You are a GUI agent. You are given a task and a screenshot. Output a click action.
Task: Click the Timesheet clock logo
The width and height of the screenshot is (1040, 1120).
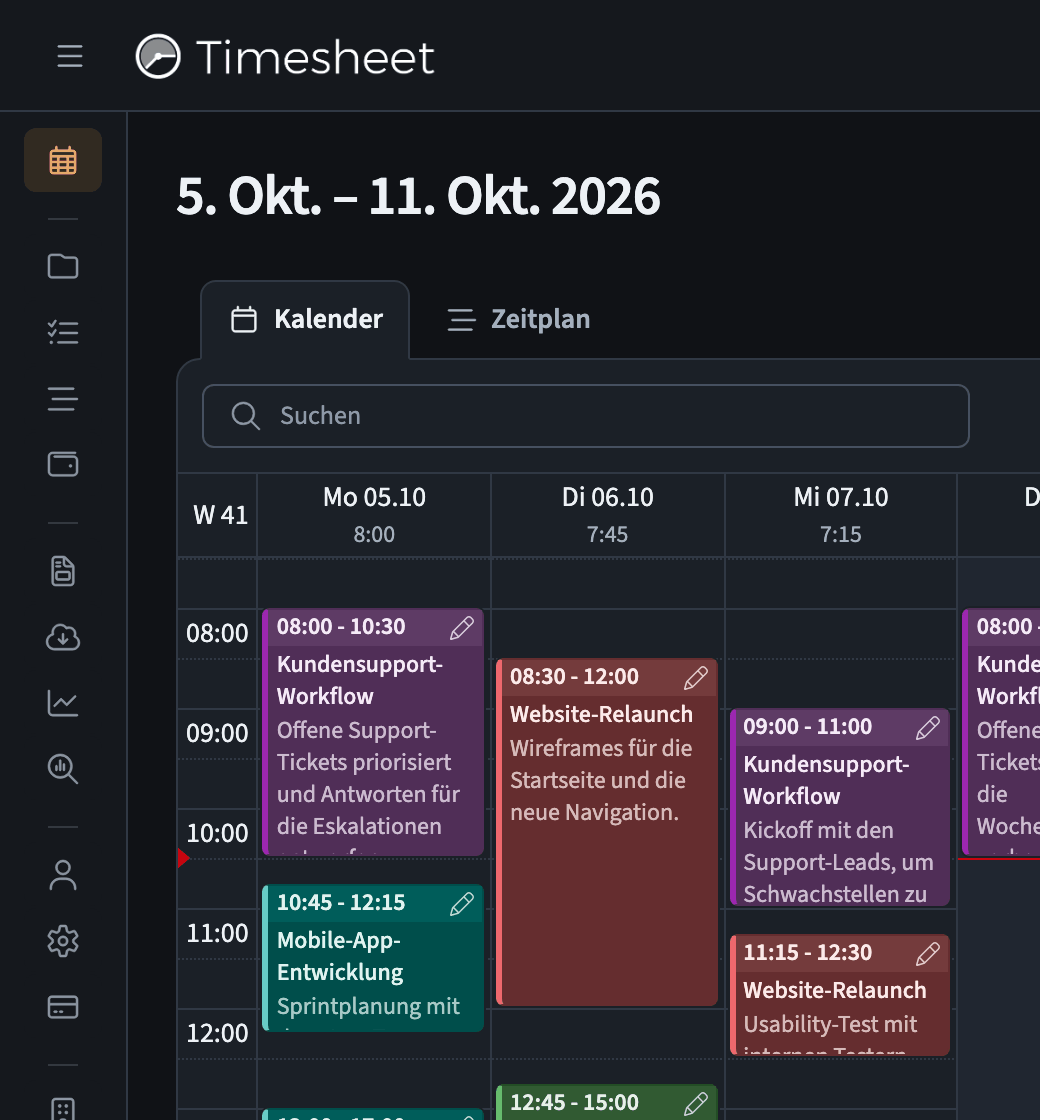pyautogui.click(x=158, y=56)
